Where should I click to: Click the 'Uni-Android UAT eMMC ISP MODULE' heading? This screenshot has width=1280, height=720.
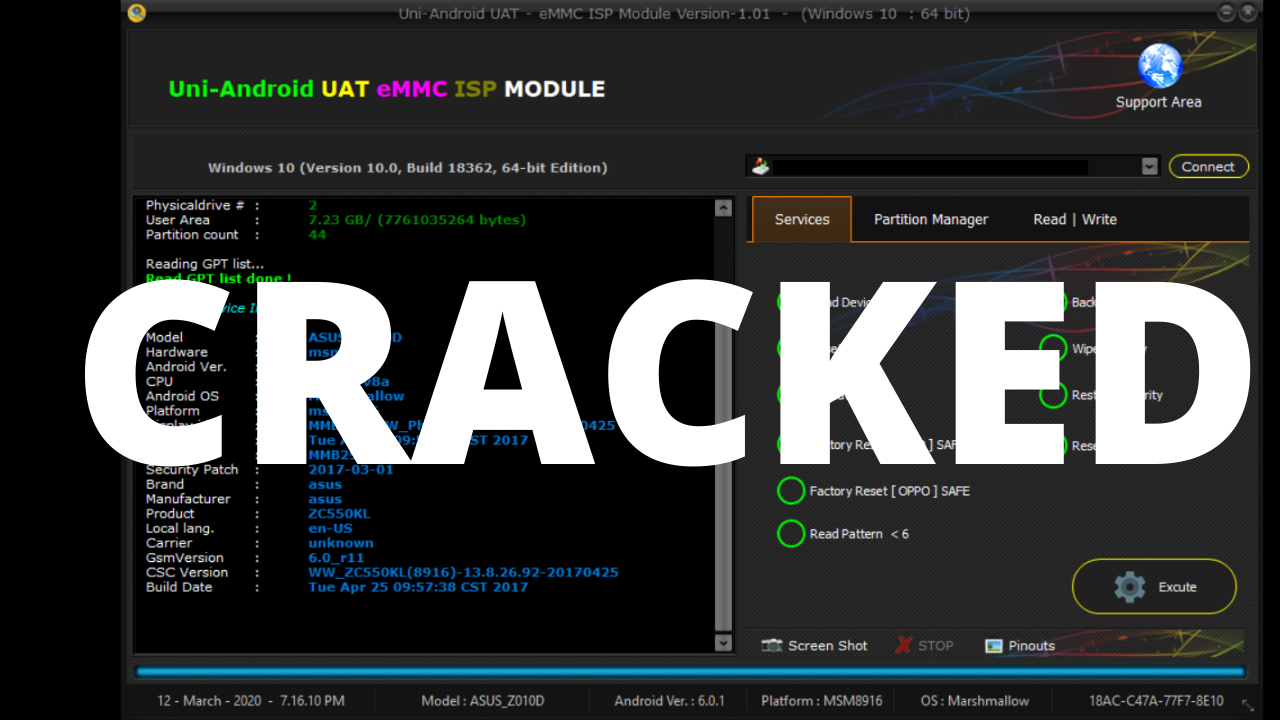point(387,89)
